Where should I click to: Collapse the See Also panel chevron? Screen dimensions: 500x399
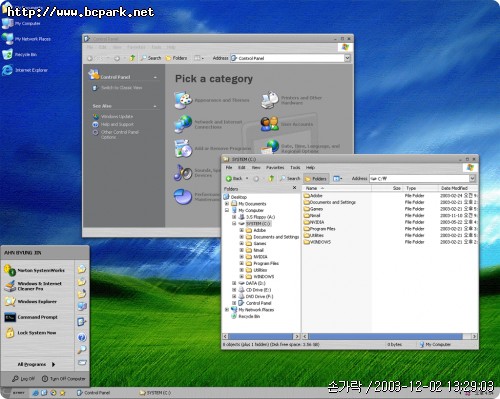point(155,106)
